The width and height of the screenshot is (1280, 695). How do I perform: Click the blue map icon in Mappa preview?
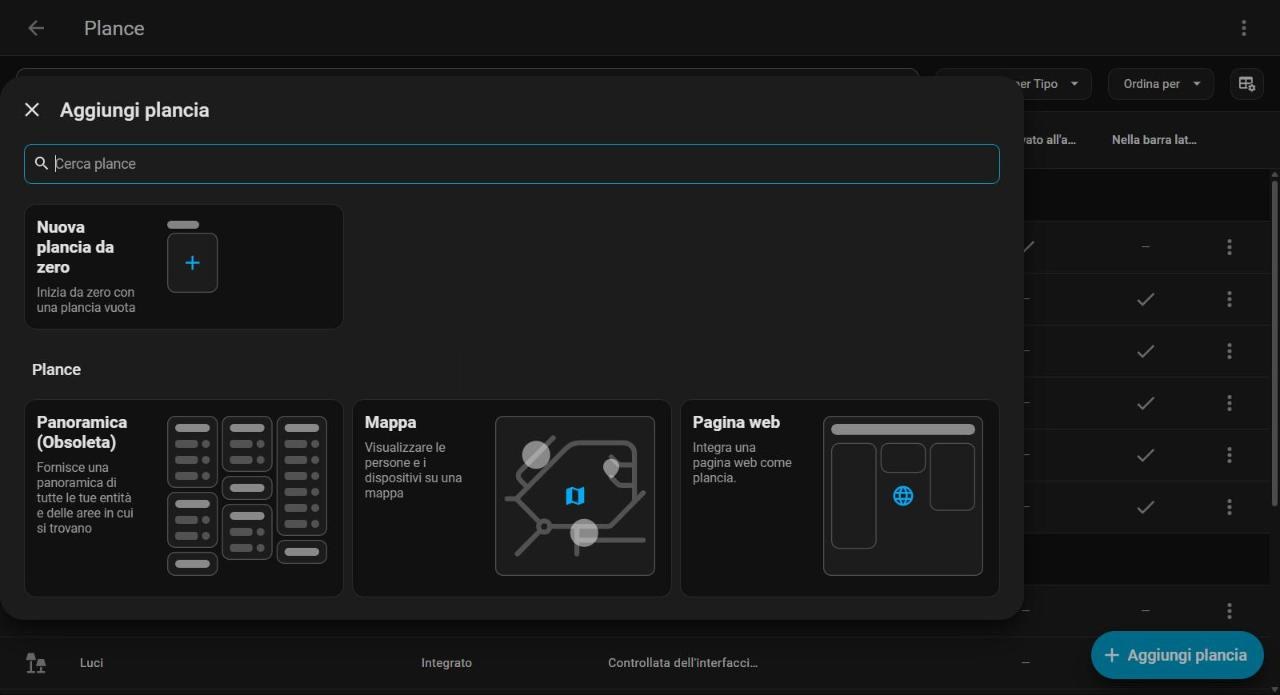pos(575,496)
